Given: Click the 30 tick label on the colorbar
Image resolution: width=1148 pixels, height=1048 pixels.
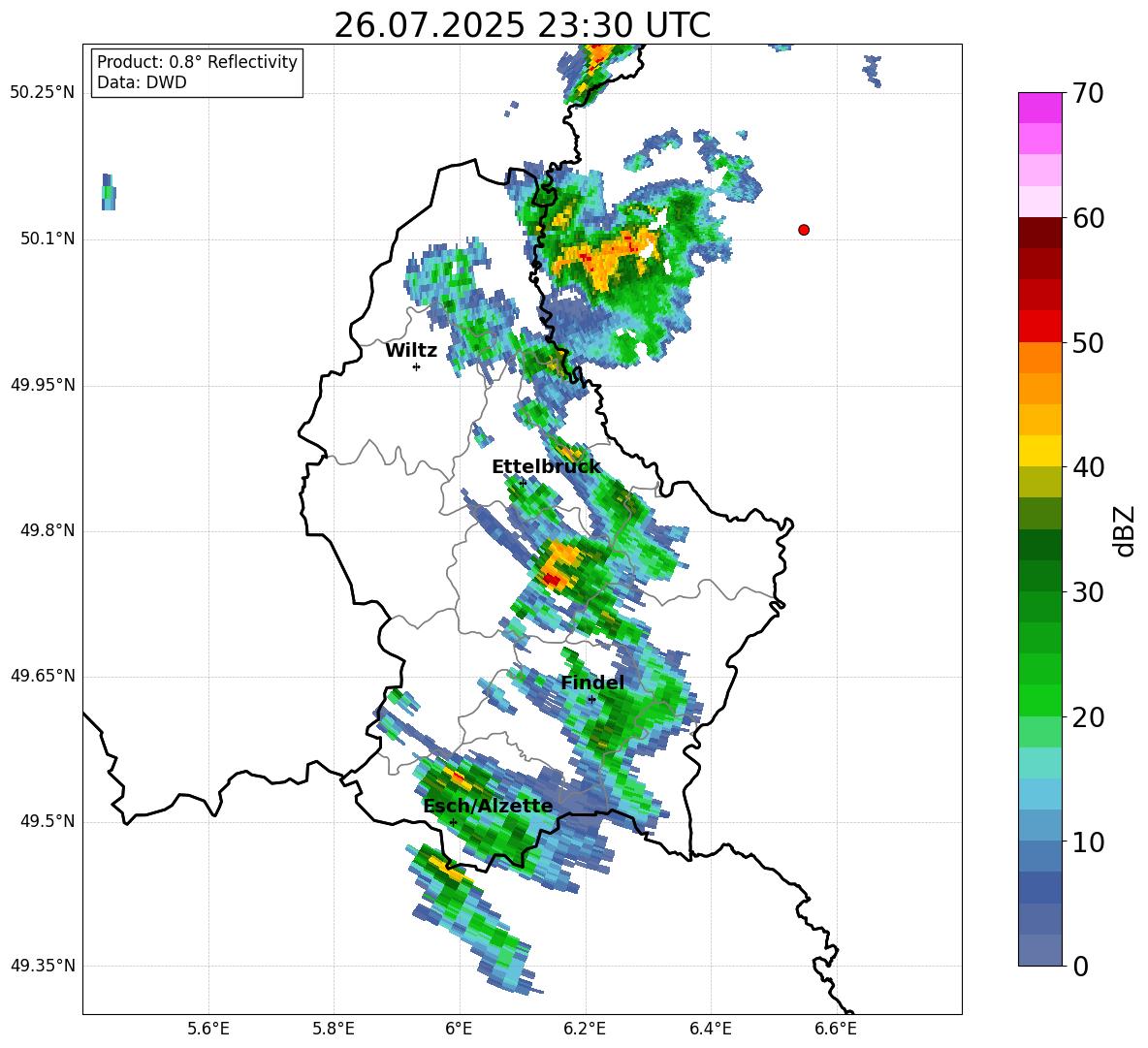Looking at the screenshot, I should pos(1087,592).
